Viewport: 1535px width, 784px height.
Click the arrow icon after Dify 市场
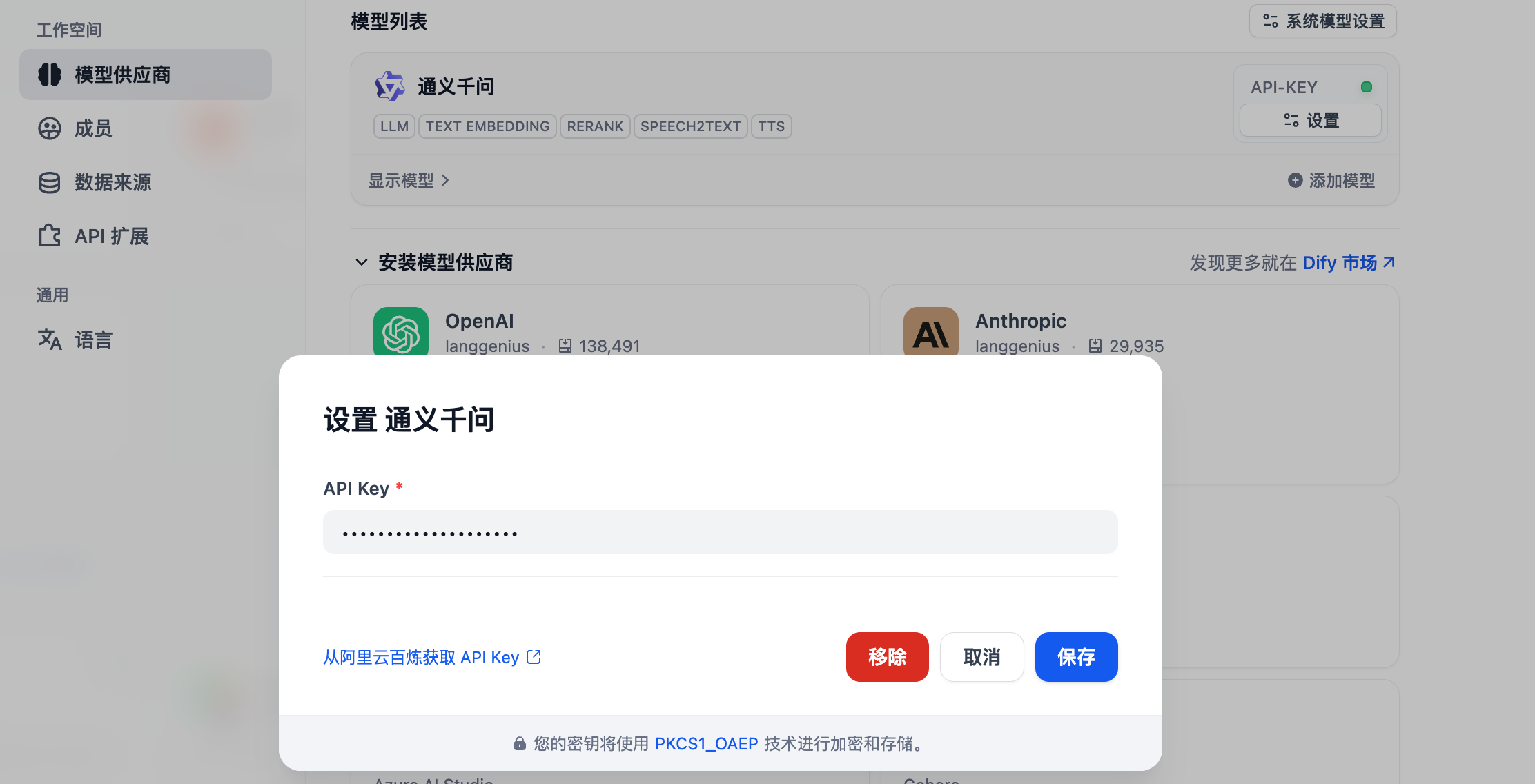tap(1389, 262)
